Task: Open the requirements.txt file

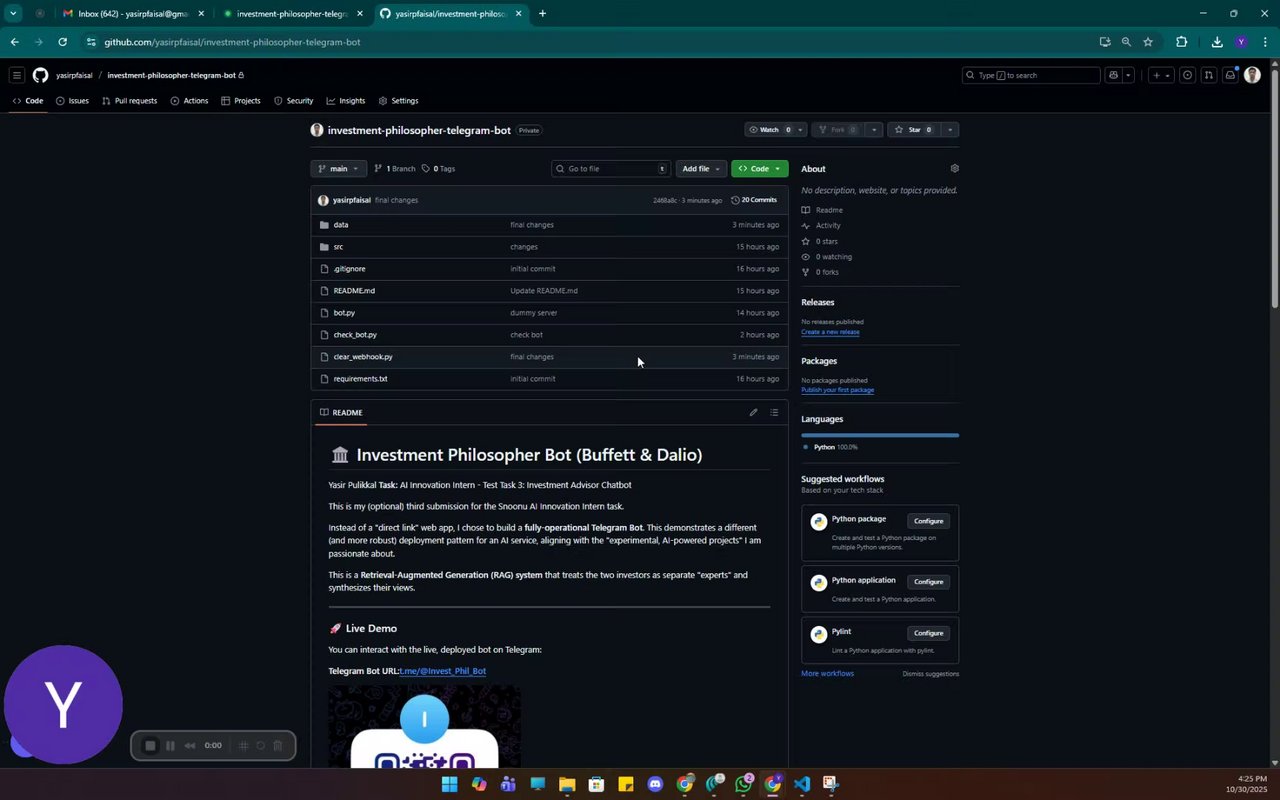Action: tap(360, 379)
